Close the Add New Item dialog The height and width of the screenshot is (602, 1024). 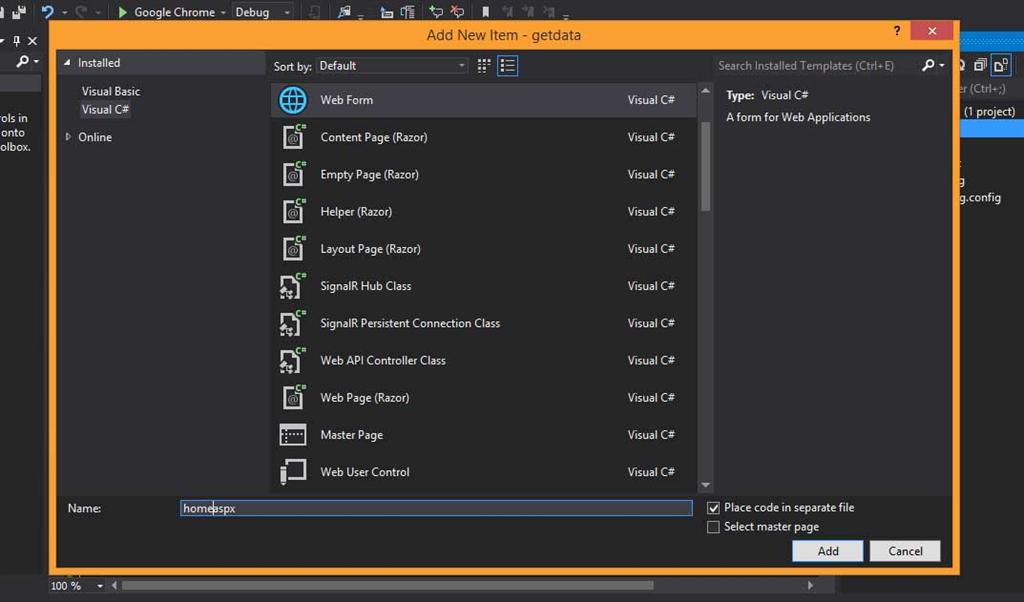932,31
